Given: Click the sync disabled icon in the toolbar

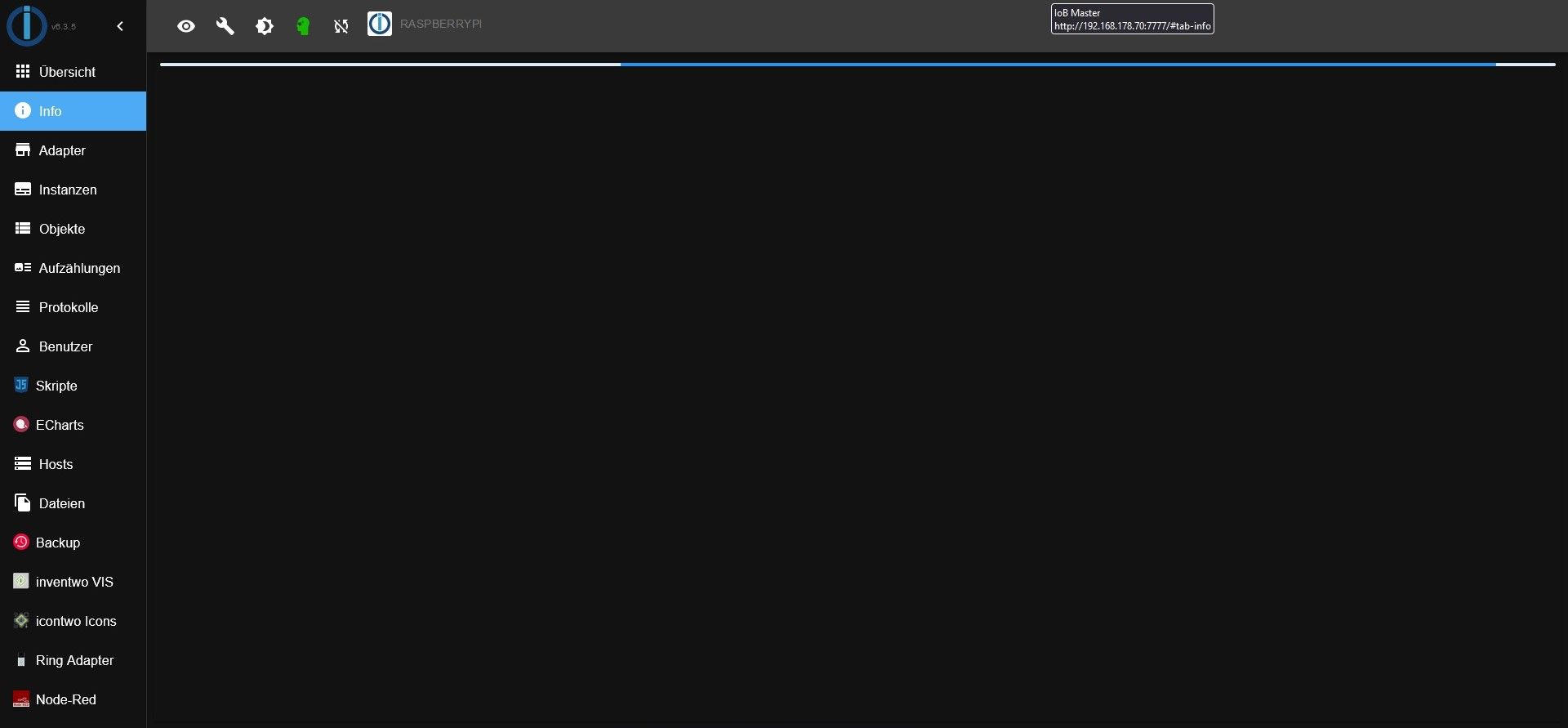Looking at the screenshot, I should click(341, 26).
